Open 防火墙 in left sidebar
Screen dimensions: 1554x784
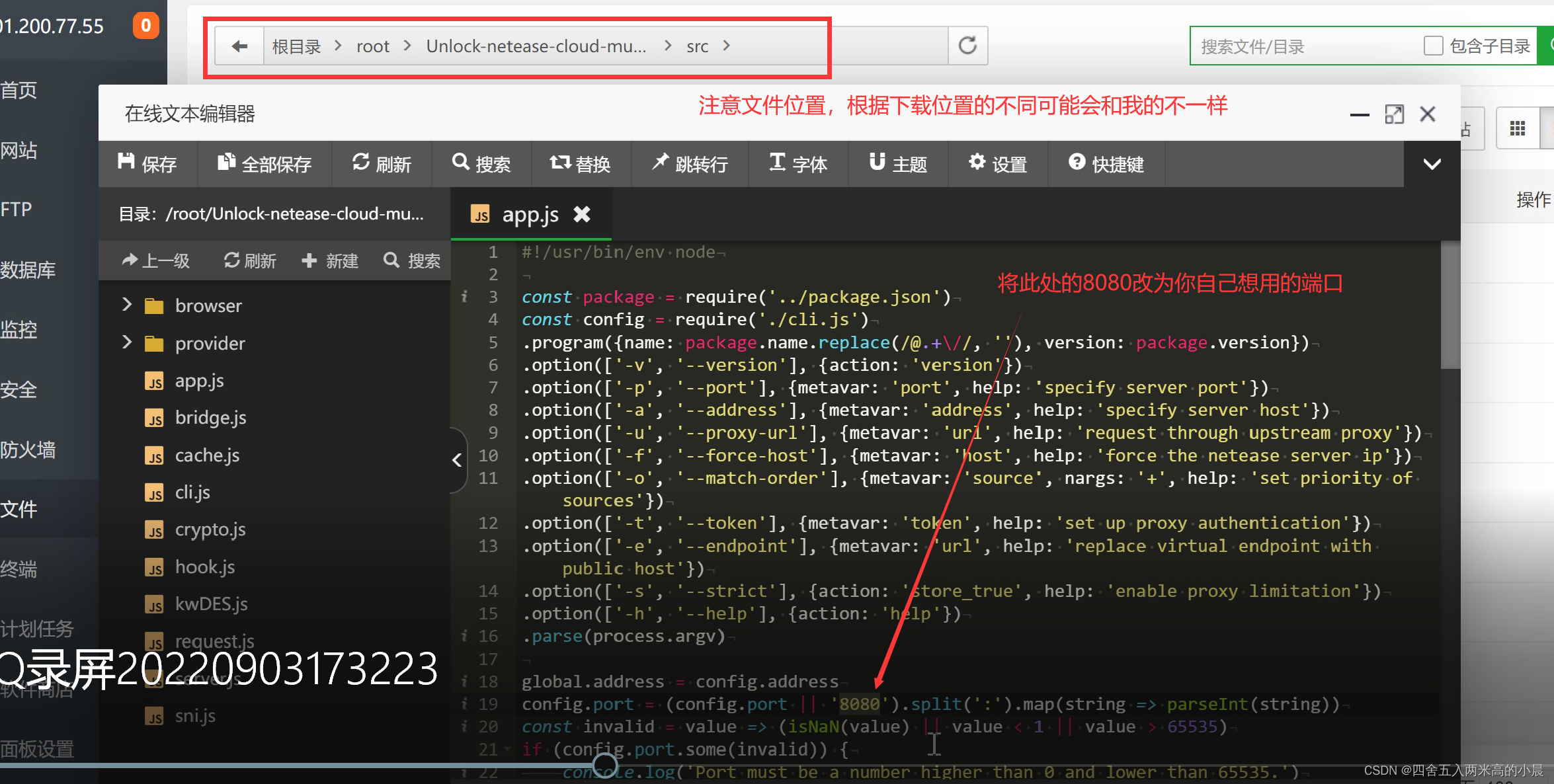pos(28,450)
